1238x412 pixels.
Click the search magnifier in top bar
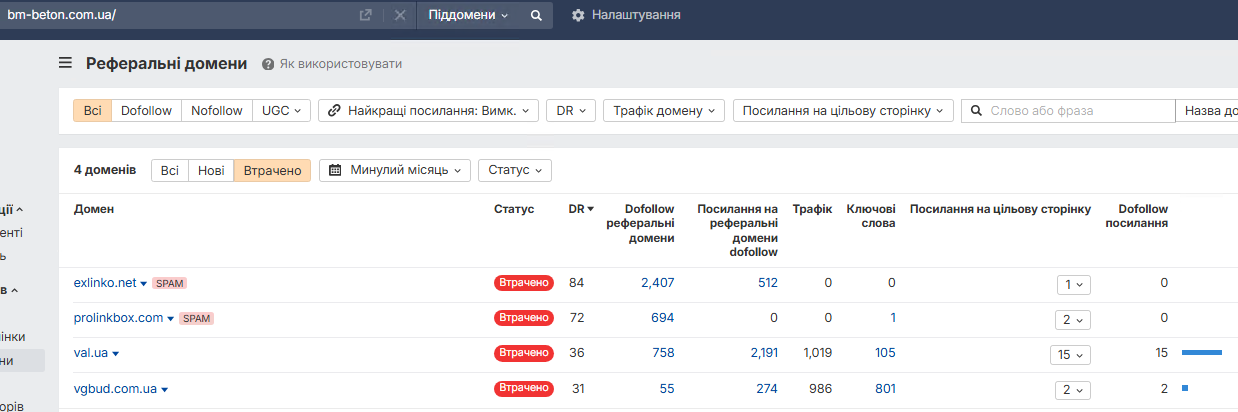tap(536, 15)
